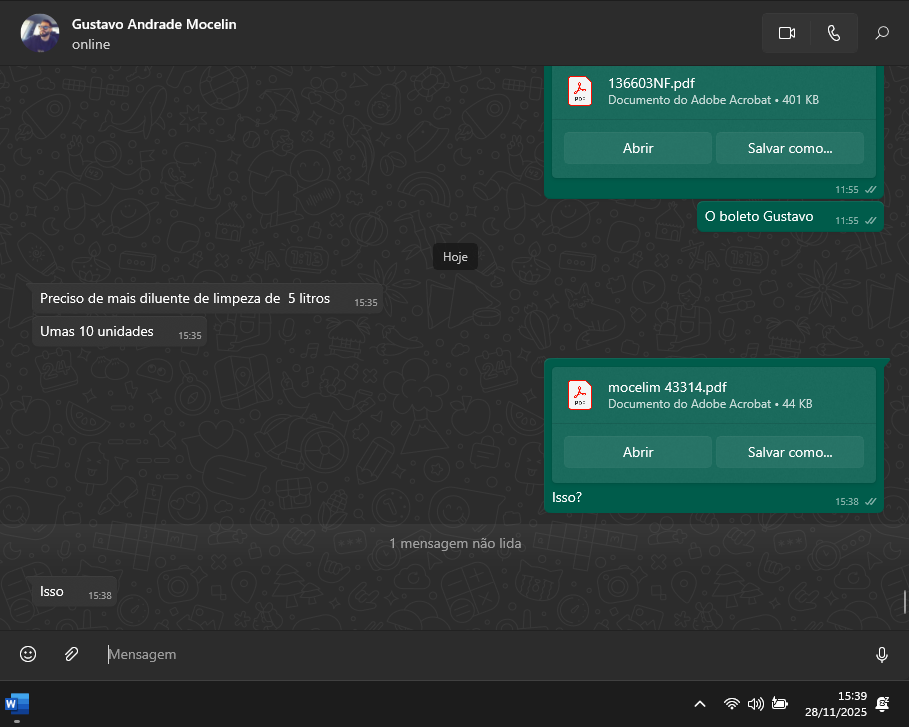
Task: Open the search in conversation icon
Action: [882, 33]
